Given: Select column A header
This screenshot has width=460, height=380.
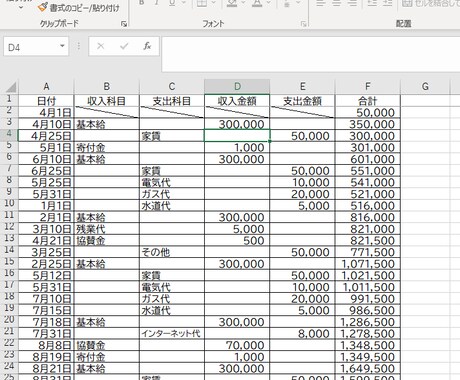Looking at the screenshot, I should 46,87.
